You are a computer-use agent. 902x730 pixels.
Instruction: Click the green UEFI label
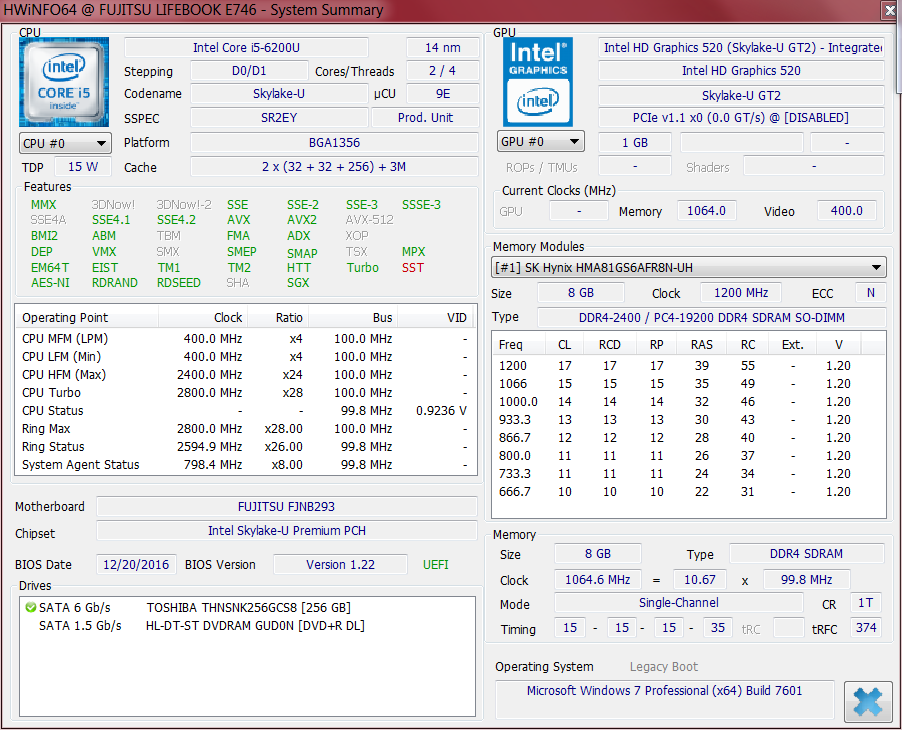(435, 565)
